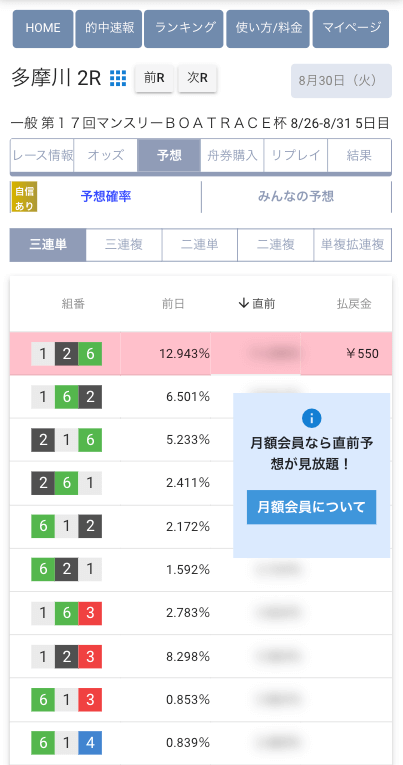Open the blue grid race selector icon
403x765 pixels.
point(118,78)
